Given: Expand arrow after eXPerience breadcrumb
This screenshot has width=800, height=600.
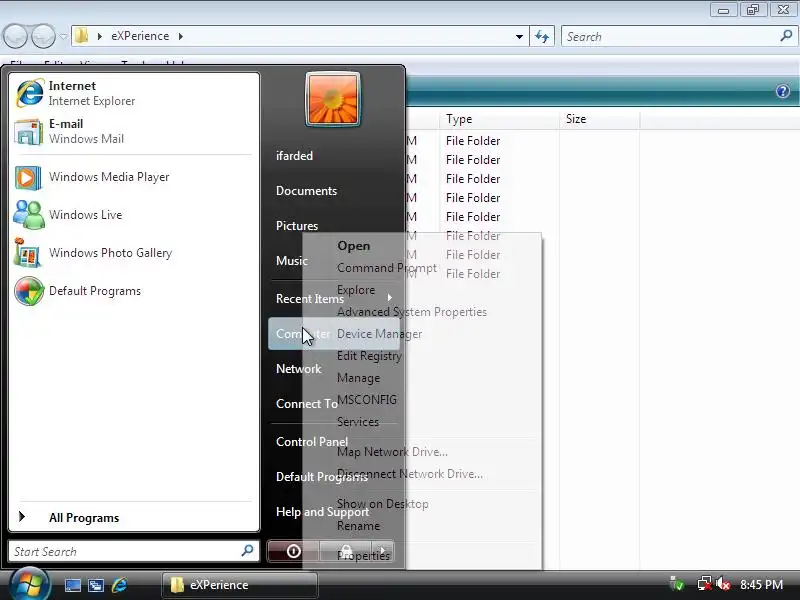Looking at the screenshot, I should click(181, 36).
